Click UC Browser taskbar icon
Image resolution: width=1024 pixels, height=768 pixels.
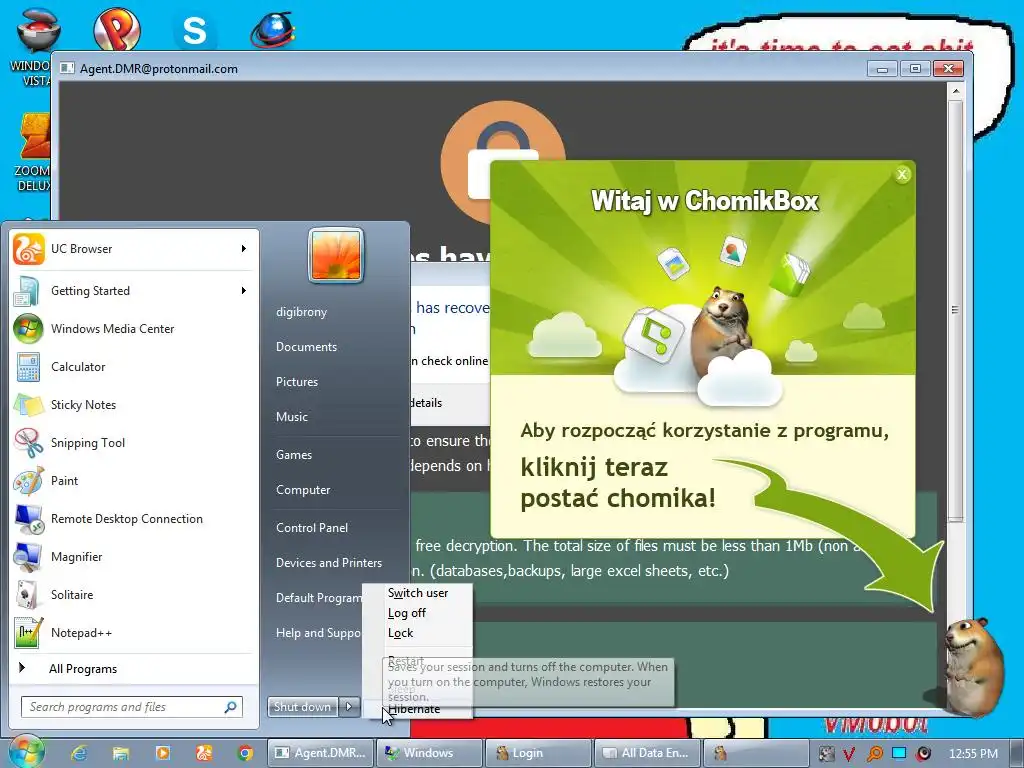tap(204, 753)
